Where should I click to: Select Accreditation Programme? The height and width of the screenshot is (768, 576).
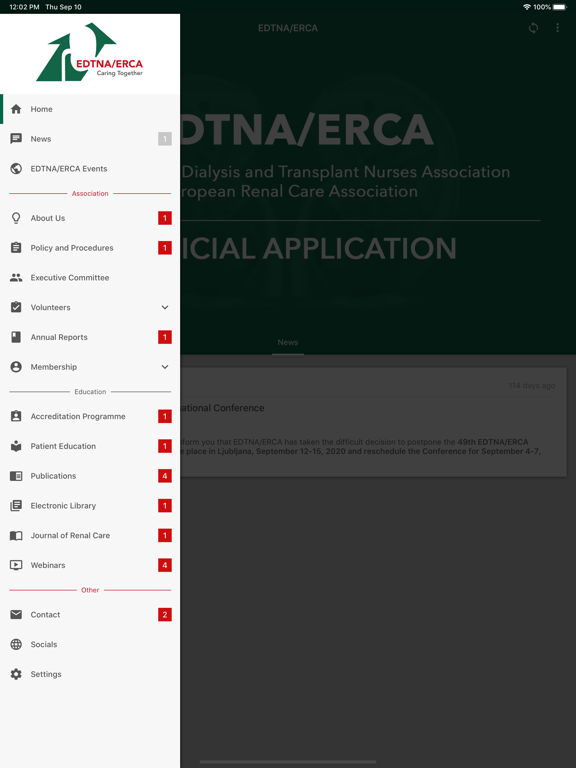90,416
